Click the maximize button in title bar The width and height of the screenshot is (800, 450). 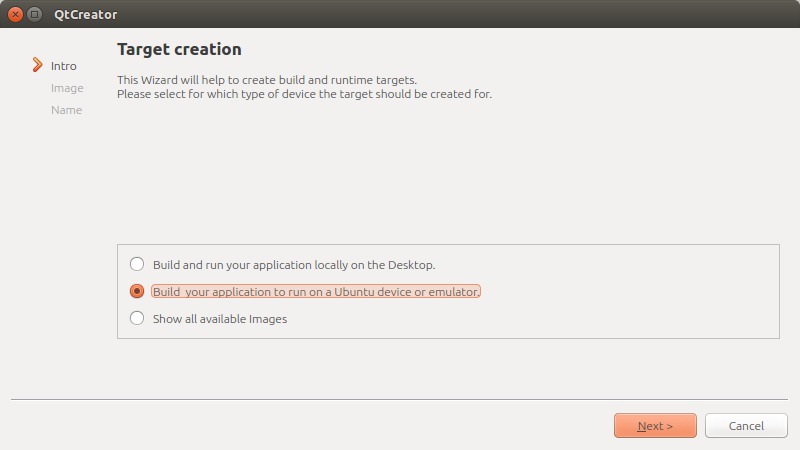34,14
